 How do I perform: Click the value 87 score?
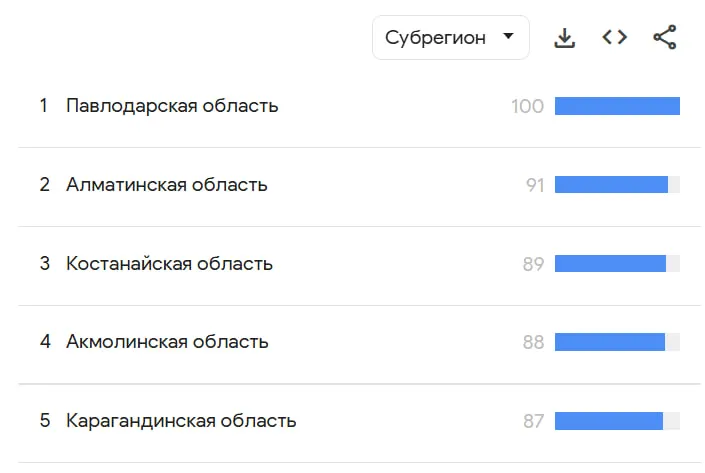pyautogui.click(x=533, y=421)
